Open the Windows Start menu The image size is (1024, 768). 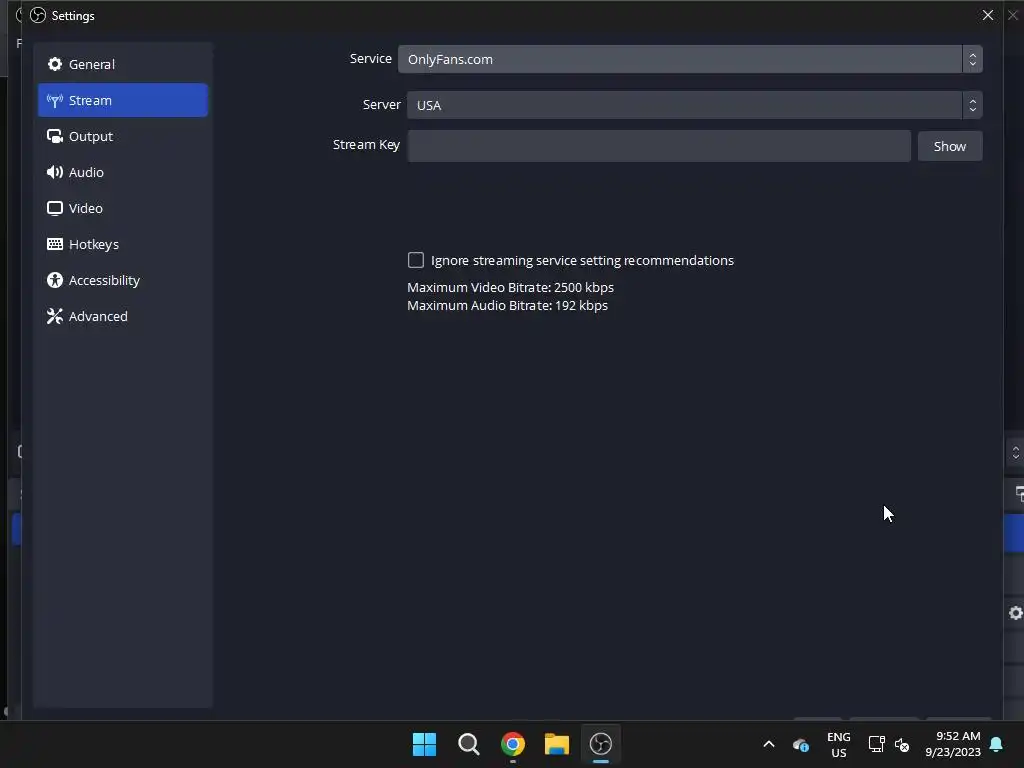[x=424, y=744]
